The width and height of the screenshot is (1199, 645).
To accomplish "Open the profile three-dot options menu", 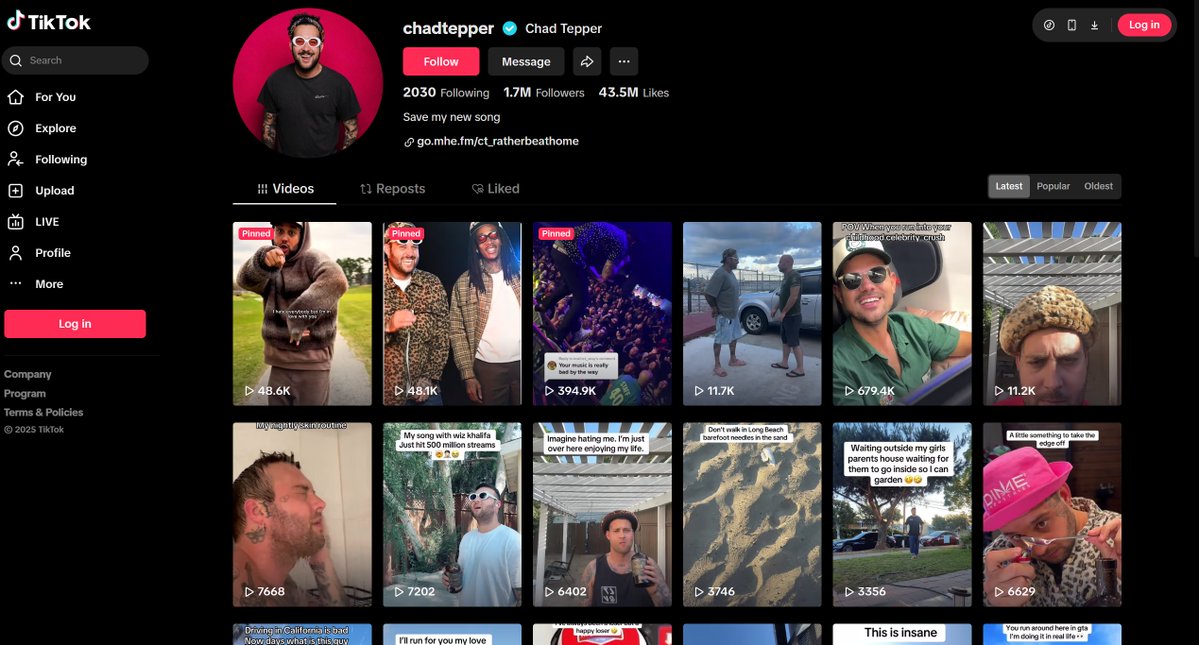I will 624,61.
